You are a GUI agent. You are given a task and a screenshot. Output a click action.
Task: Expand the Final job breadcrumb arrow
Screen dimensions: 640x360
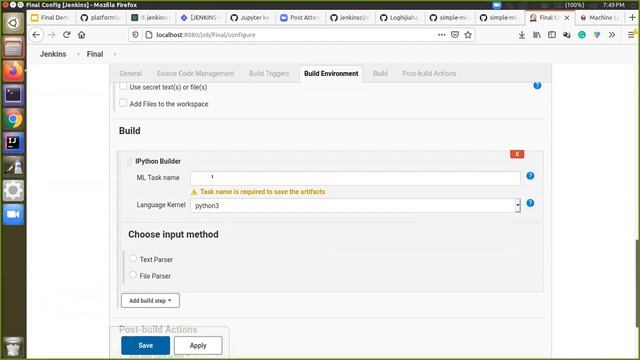[115, 54]
